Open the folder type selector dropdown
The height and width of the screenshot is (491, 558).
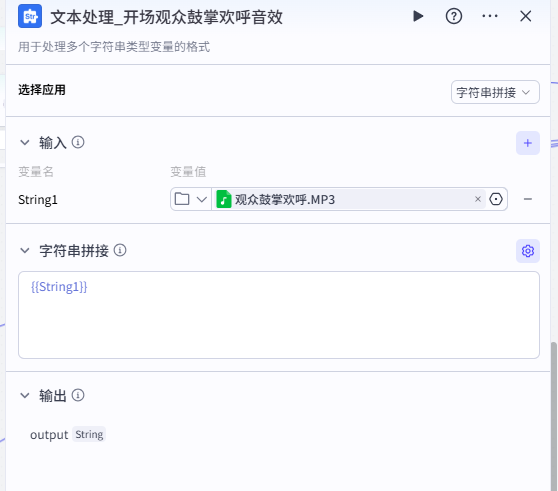point(191,199)
